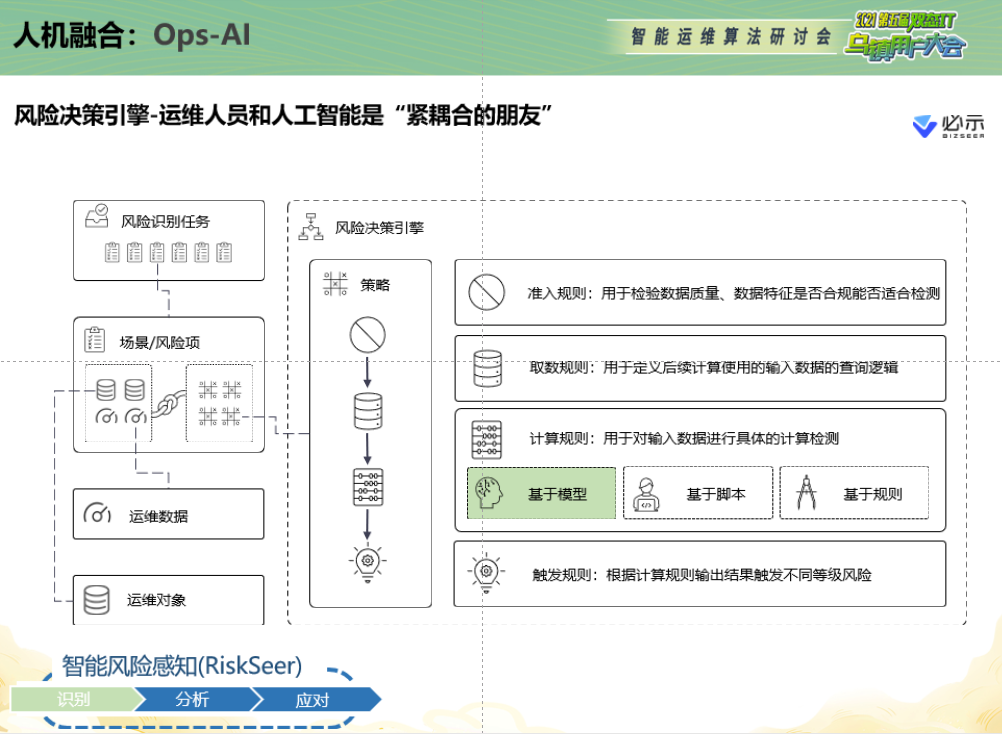Click the grid icon beside 策略
This screenshot has width=1002, height=734.
[x=335, y=284]
